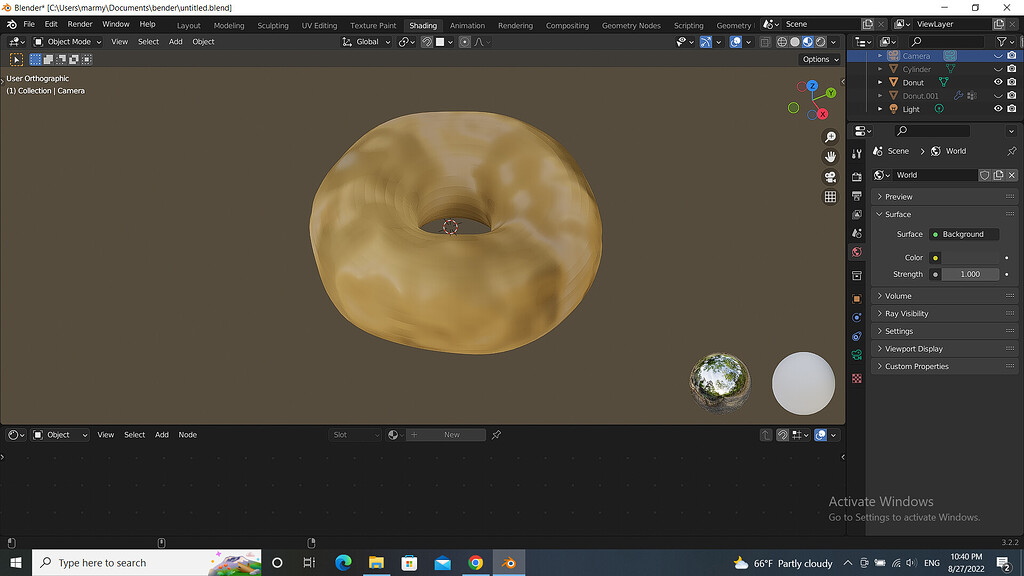The image size is (1024, 576).
Task: Open Tool properties tab
Action: (857, 154)
